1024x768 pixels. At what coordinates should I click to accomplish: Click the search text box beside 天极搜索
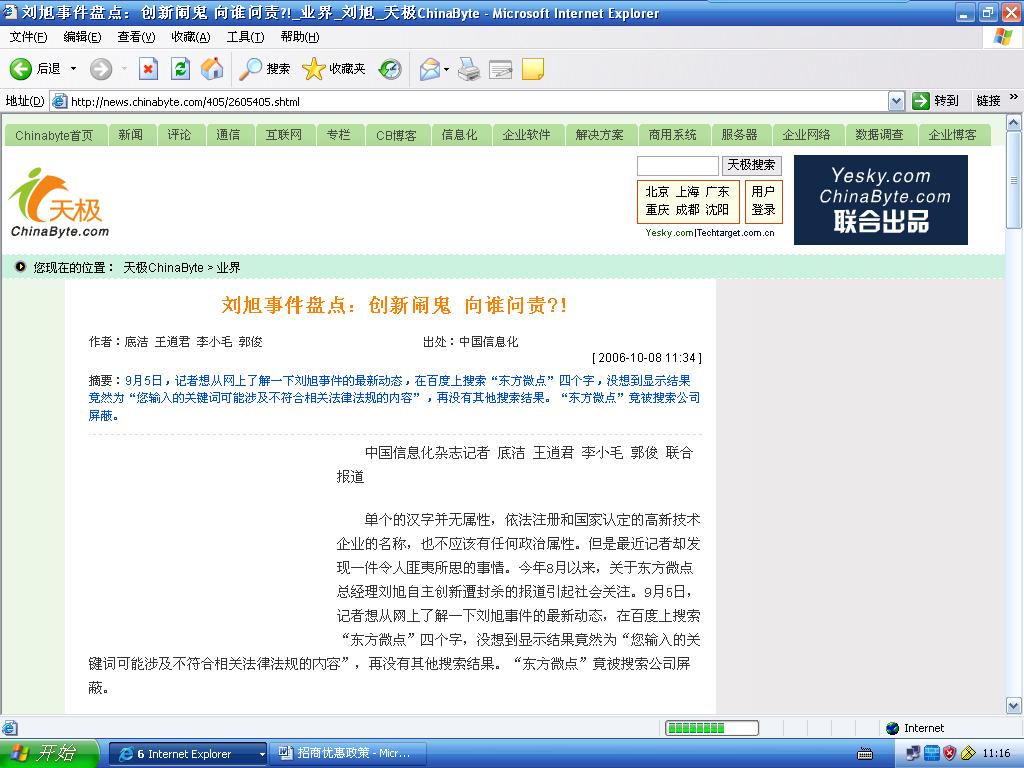tap(677, 165)
